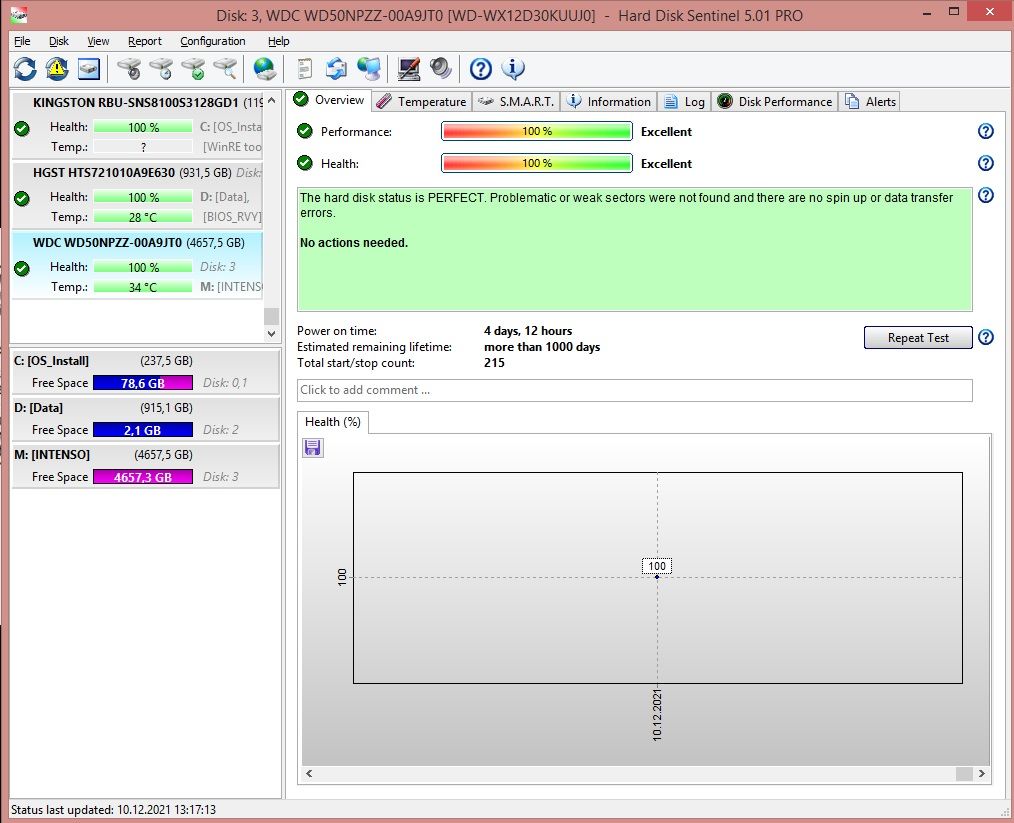Switch to the Alerts tab

[870, 102]
